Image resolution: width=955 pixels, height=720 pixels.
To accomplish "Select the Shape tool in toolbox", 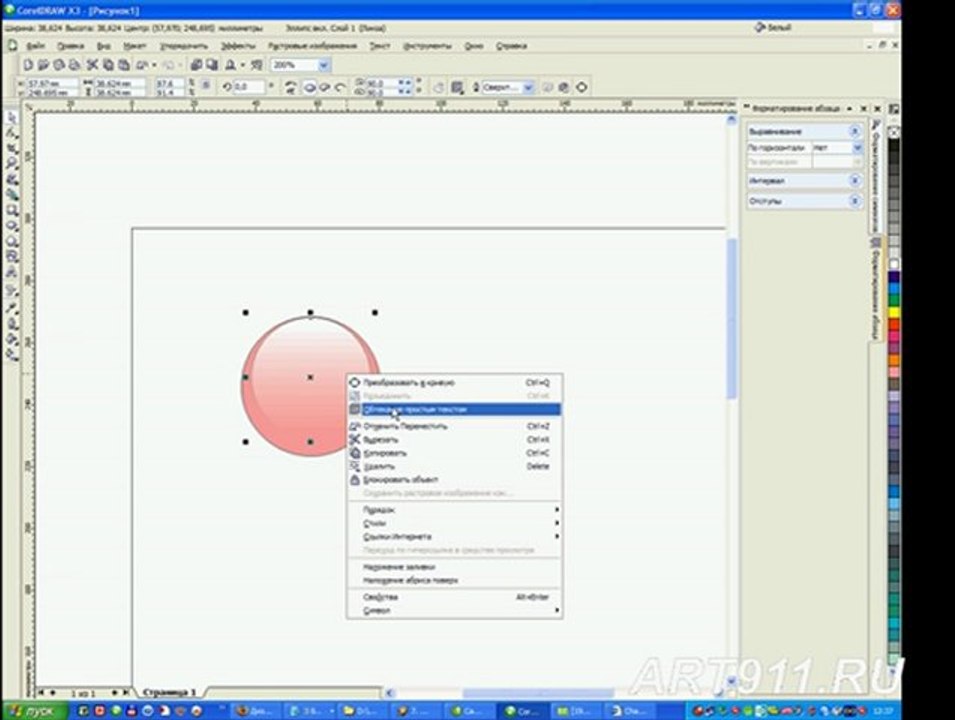I will click(12, 133).
